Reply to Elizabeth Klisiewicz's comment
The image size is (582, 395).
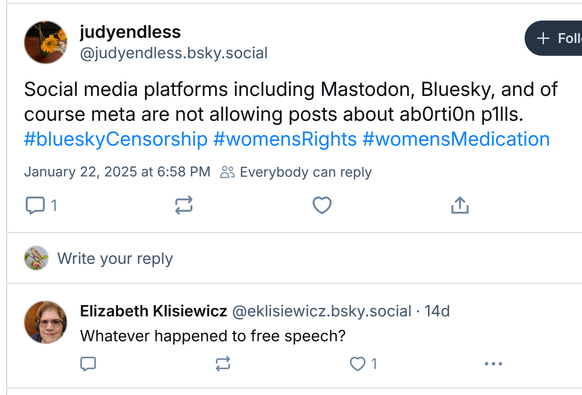(x=88, y=364)
